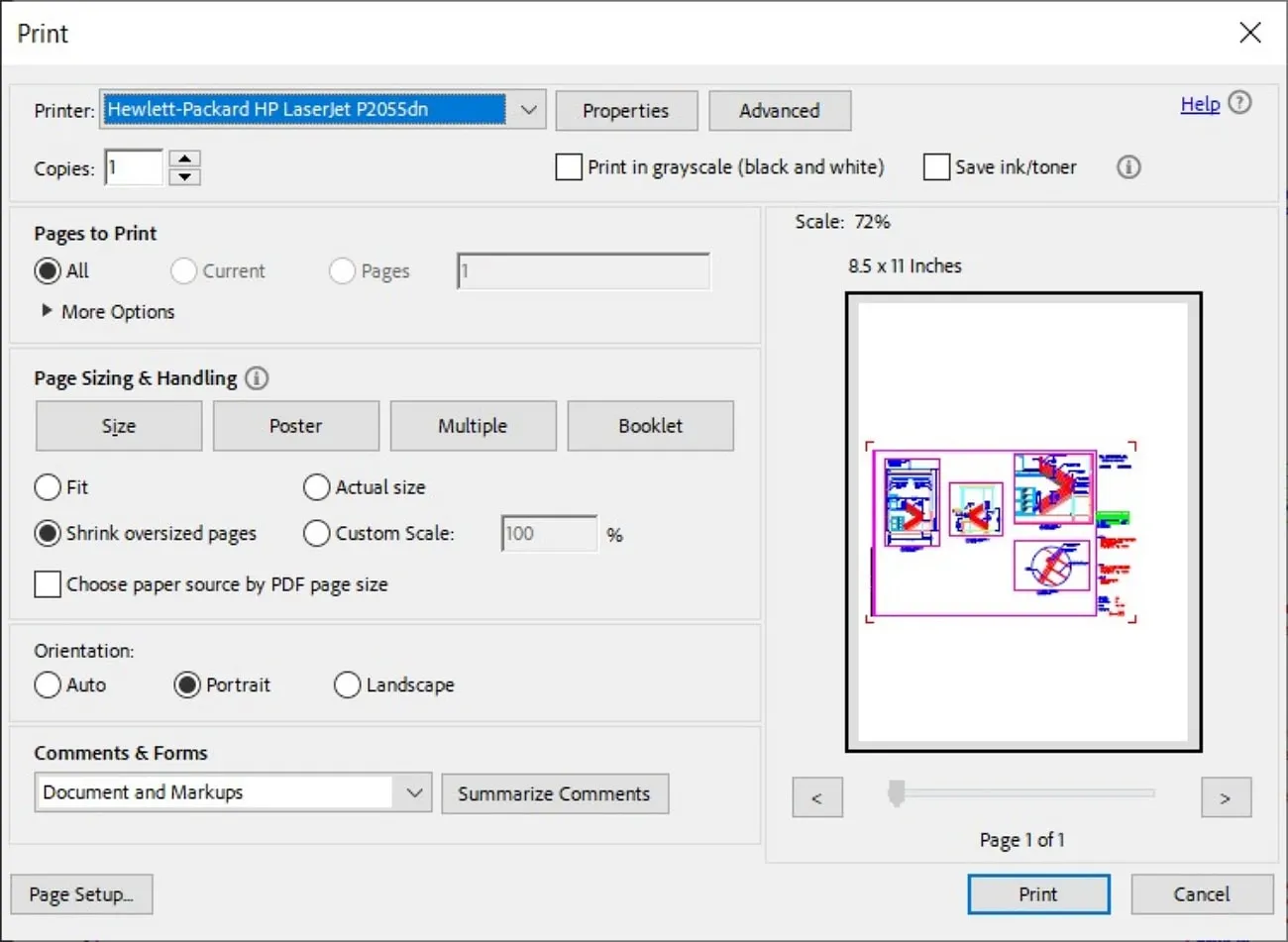Choose Actual size radio button
The width and height of the screenshot is (1288, 942).
(317, 487)
